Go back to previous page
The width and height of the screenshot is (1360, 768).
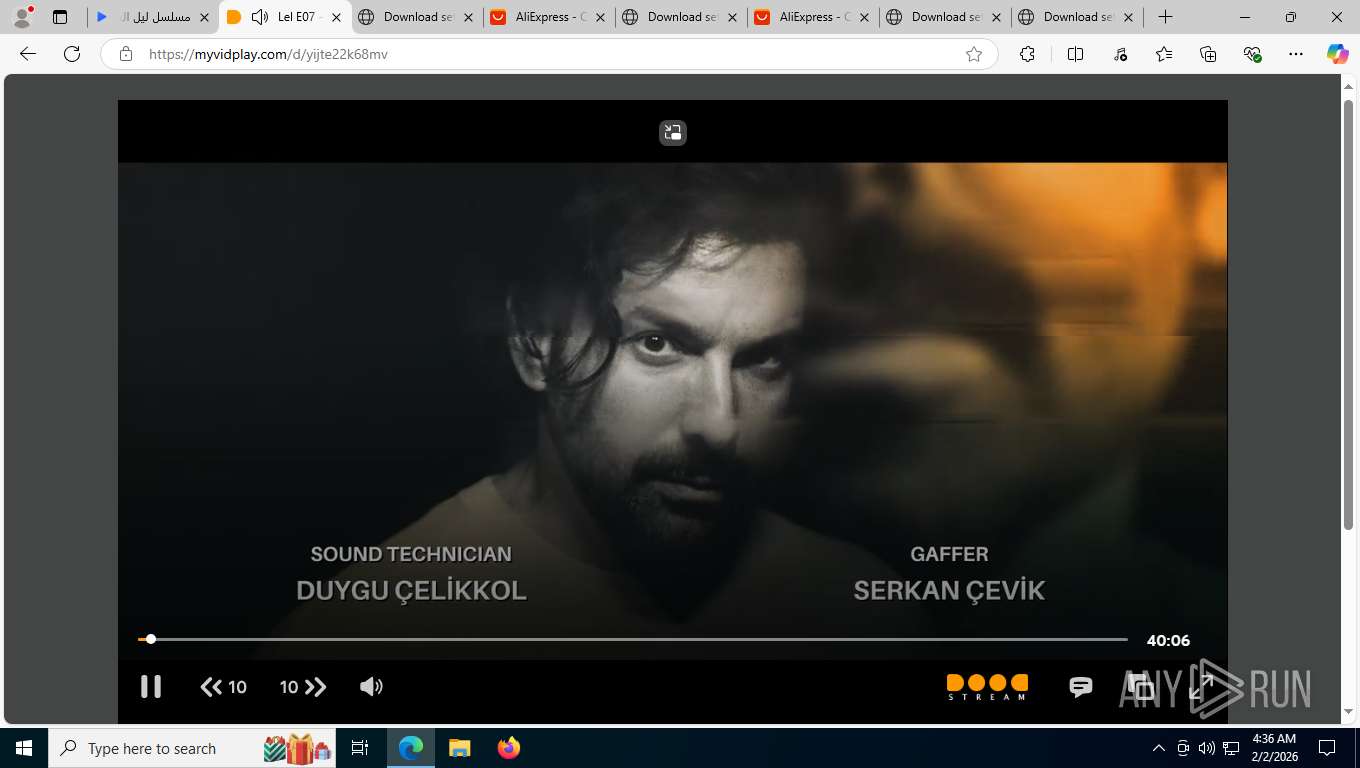tap(28, 54)
